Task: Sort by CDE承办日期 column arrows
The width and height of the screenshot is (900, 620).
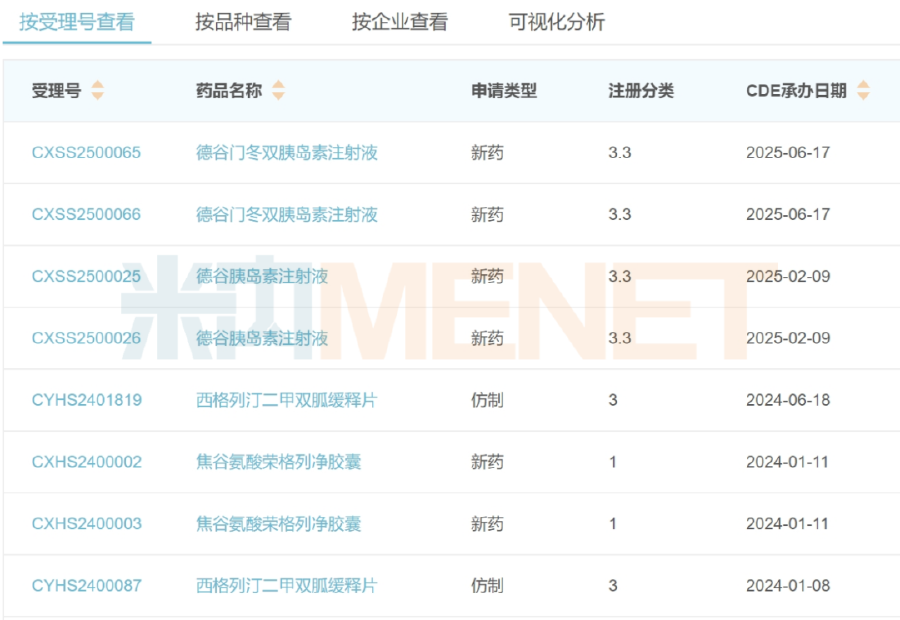Action: (x=863, y=90)
